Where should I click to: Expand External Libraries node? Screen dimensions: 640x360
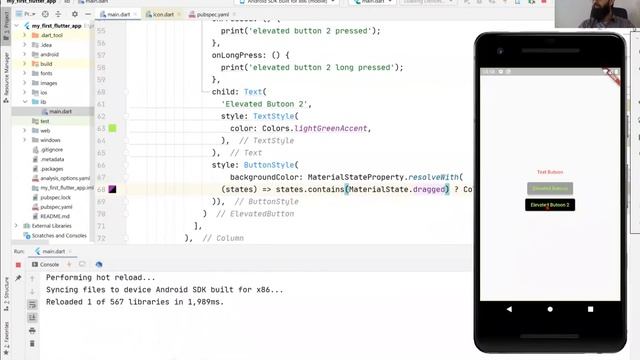tap(17, 226)
